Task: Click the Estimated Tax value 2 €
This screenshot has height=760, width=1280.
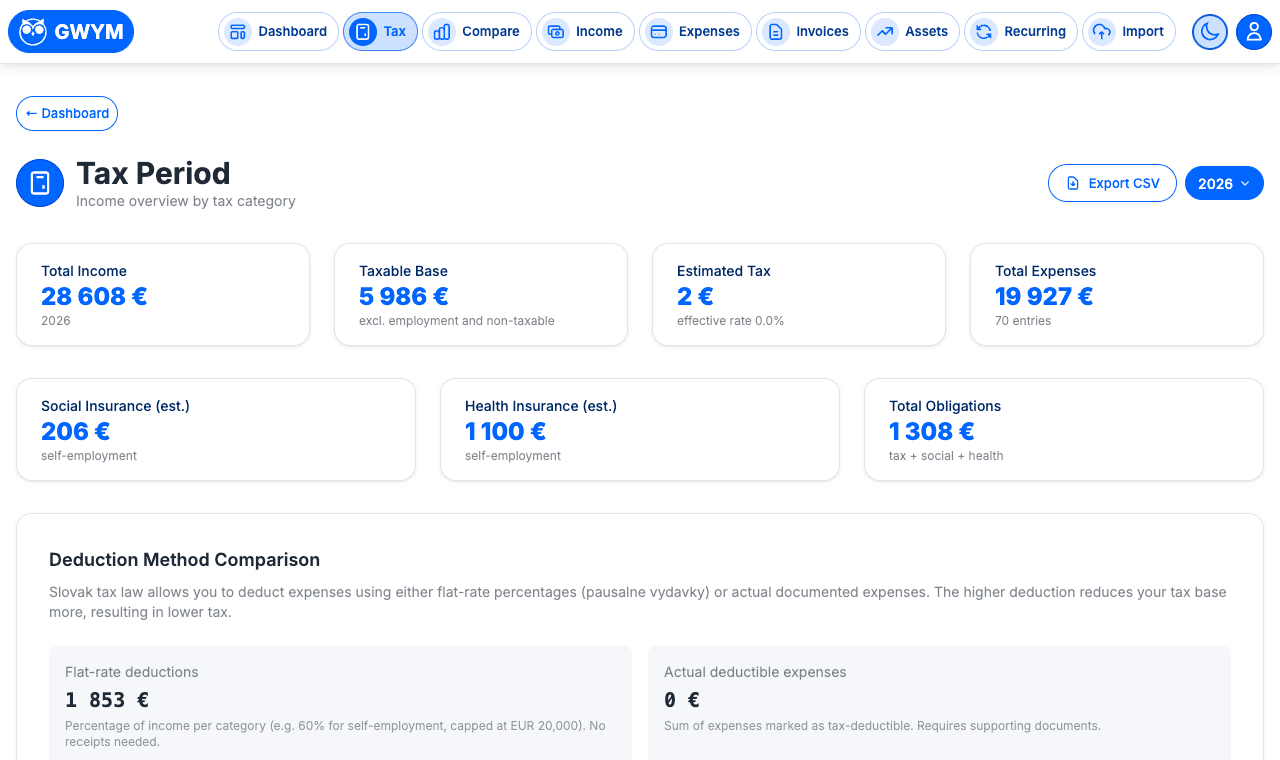Action: 695,297
